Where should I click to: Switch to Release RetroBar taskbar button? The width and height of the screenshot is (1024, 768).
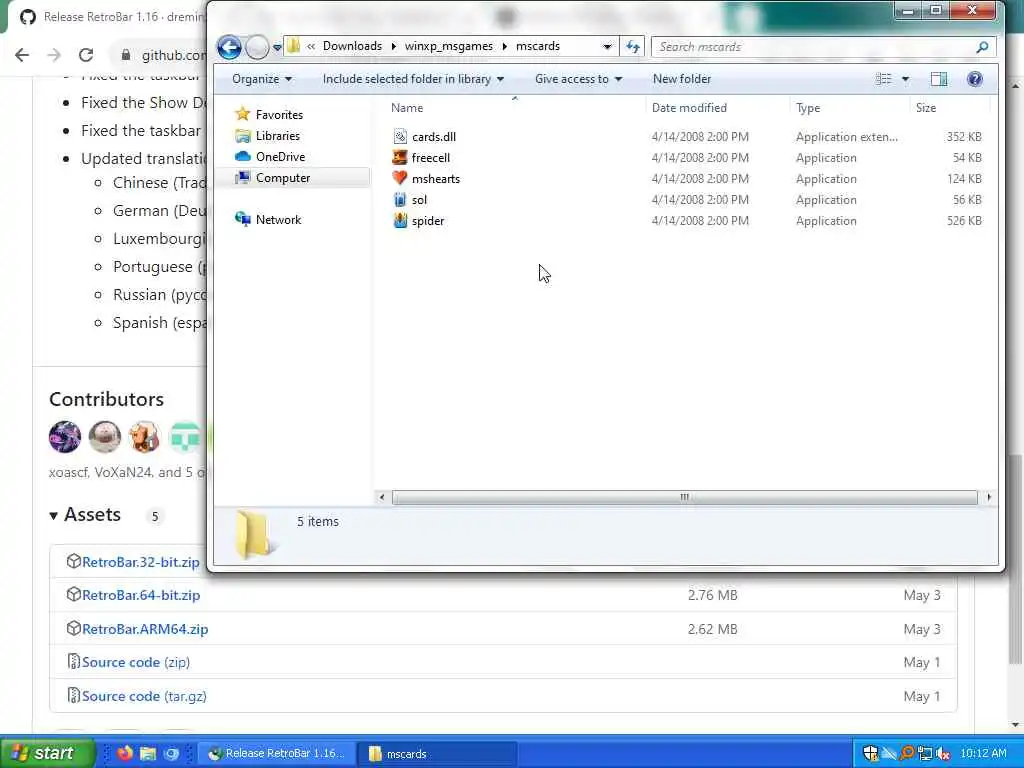click(278, 754)
